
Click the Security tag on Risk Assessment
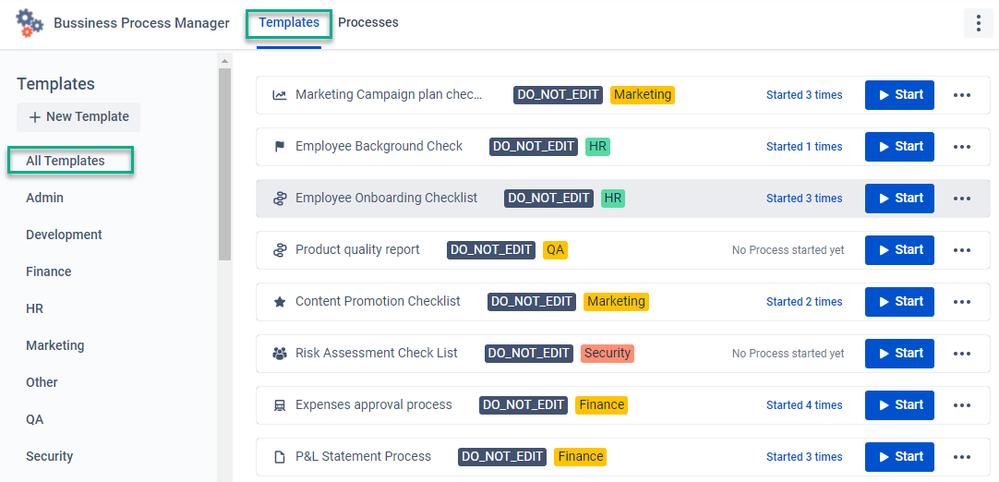pos(607,353)
